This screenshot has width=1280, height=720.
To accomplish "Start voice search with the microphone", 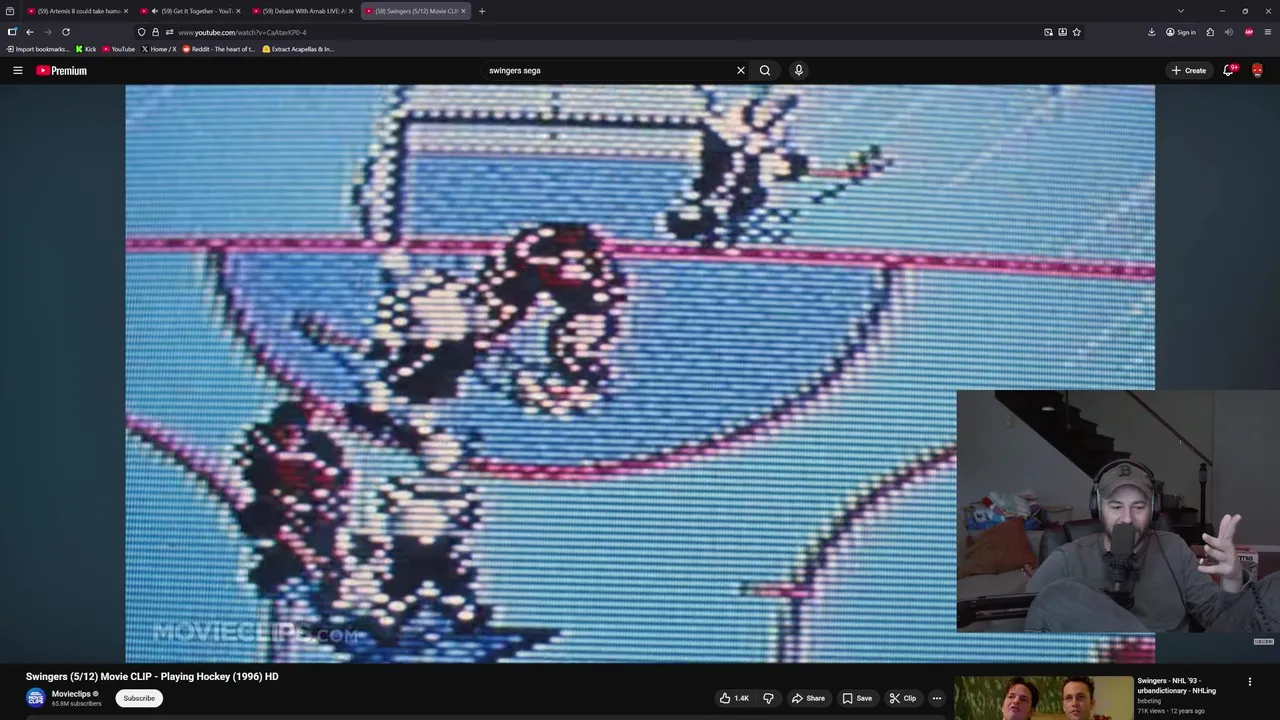I will (798, 70).
